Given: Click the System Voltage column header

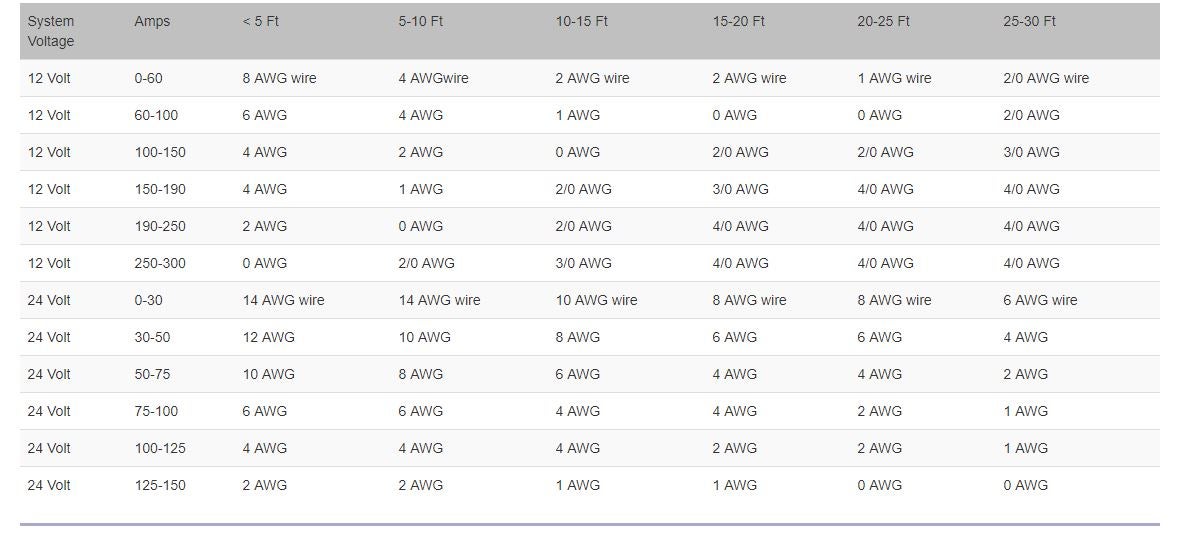Looking at the screenshot, I should click(x=51, y=32).
